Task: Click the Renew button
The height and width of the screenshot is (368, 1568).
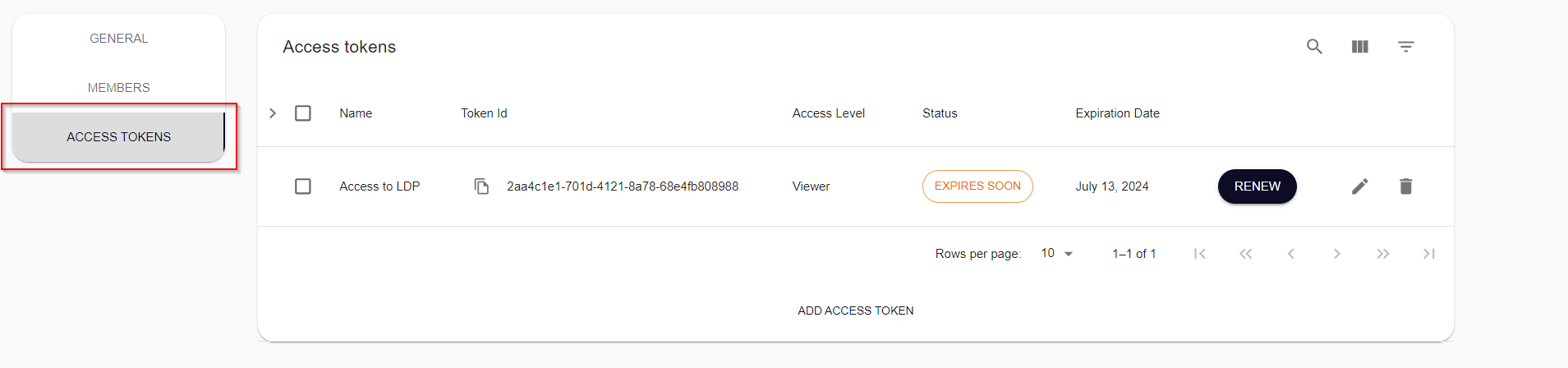Action: (x=1257, y=186)
